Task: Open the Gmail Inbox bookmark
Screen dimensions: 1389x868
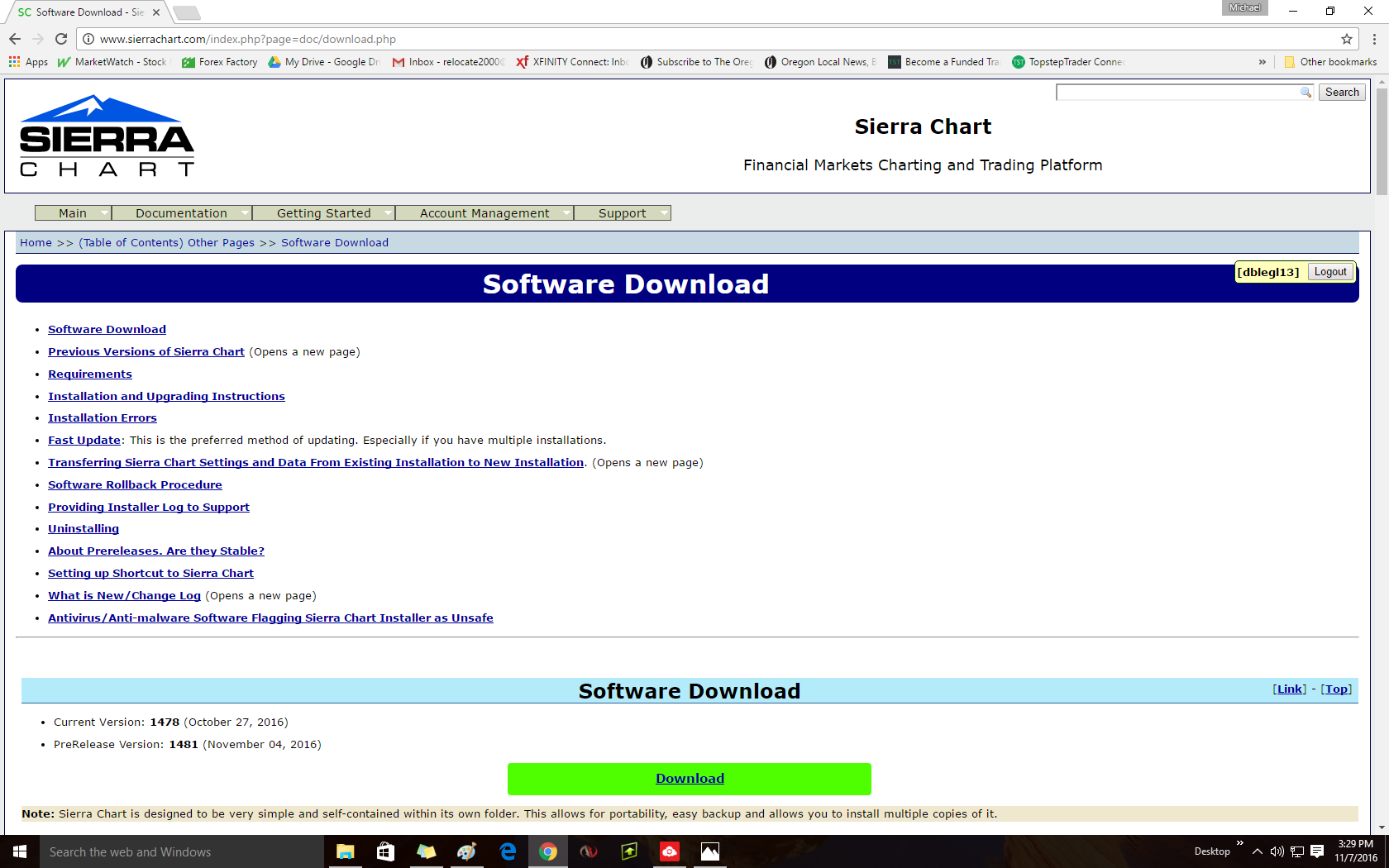Action: coord(447,62)
